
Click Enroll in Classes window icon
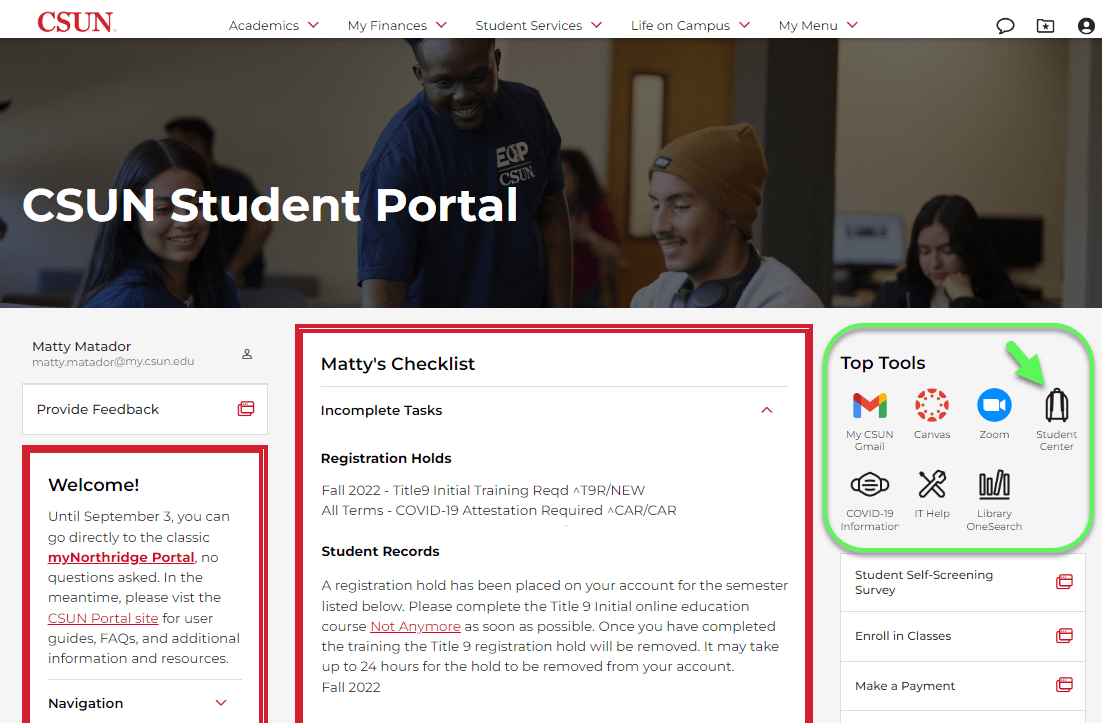click(x=1064, y=636)
